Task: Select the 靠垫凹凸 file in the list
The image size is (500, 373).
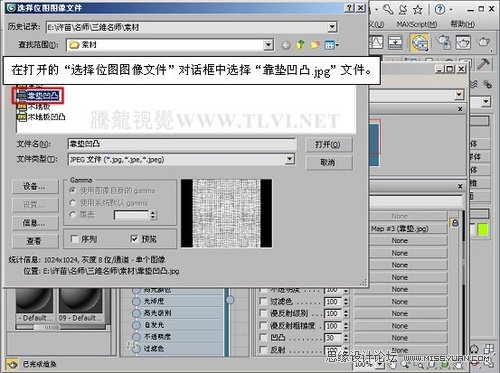Action: 38,96
